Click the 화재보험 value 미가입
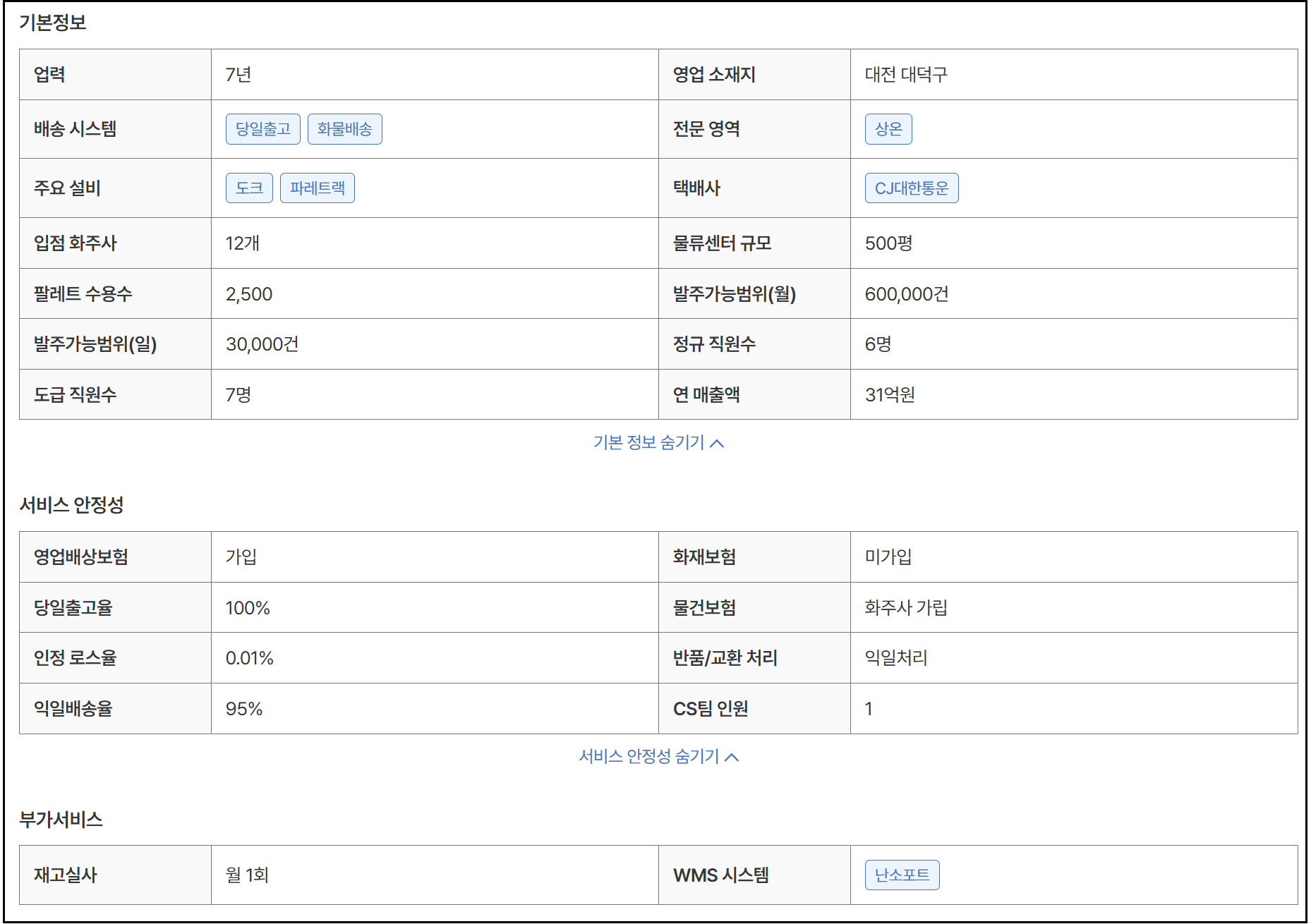The image size is (1311, 924). tap(888, 557)
